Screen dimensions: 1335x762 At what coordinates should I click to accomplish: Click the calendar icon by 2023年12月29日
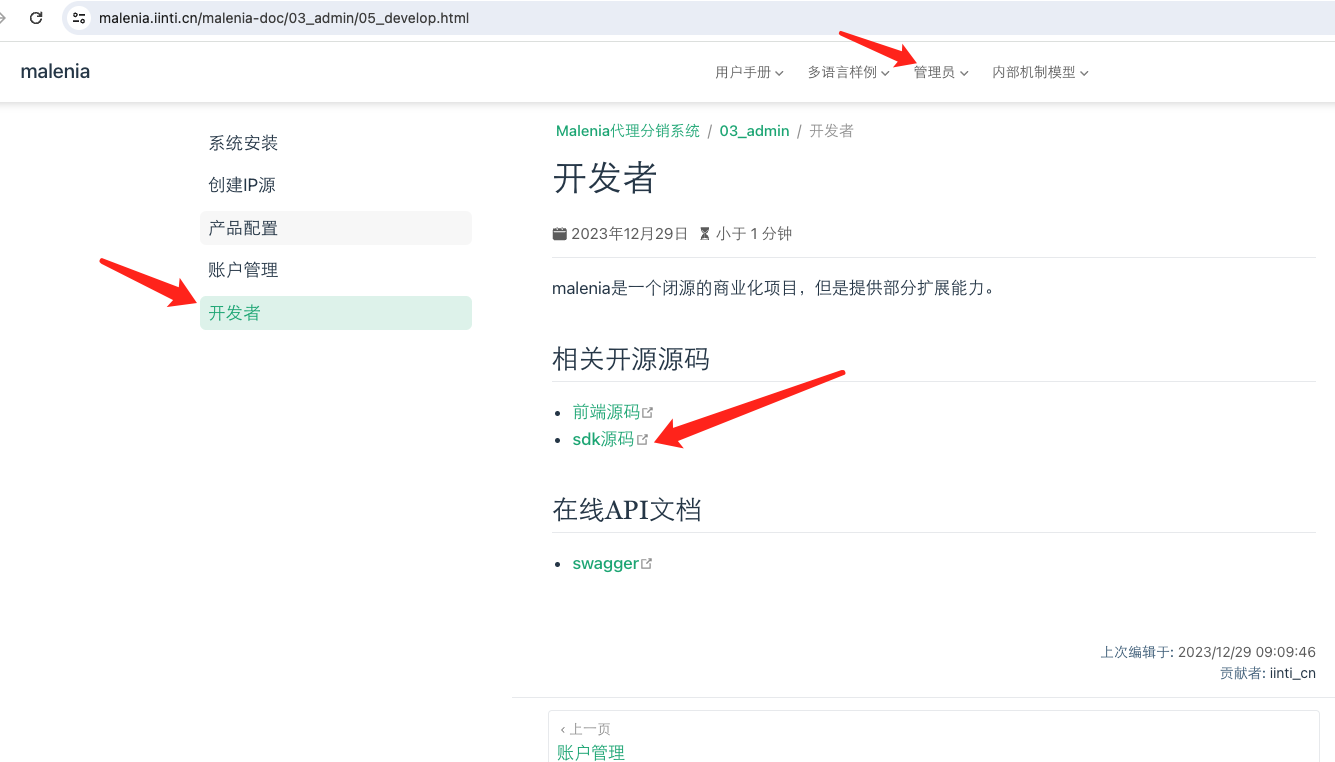(559, 234)
